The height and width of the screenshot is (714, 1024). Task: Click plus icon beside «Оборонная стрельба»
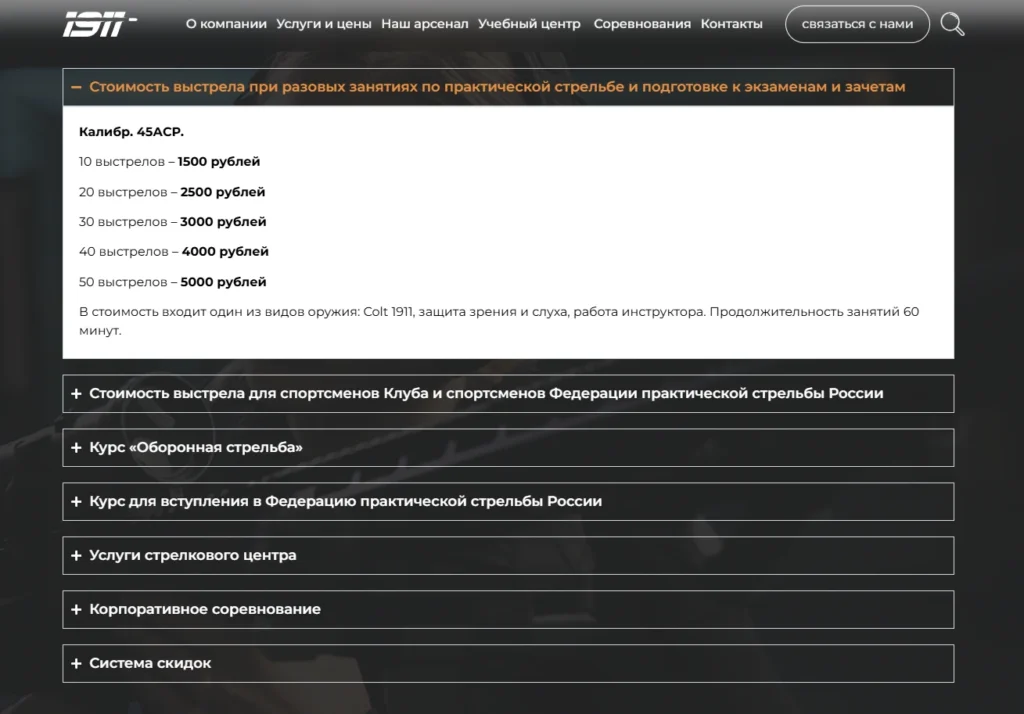pyautogui.click(x=76, y=447)
